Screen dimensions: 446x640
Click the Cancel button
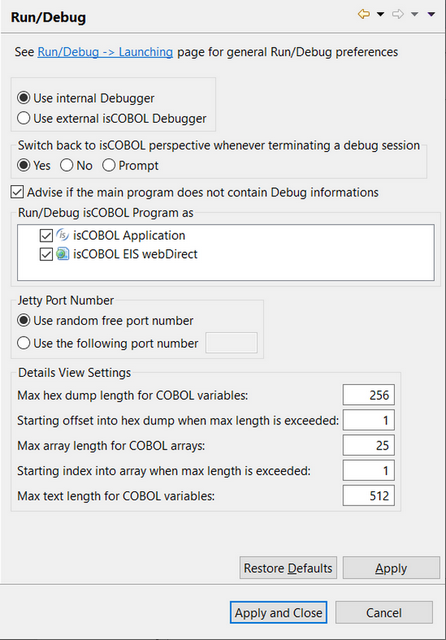tap(384, 612)
